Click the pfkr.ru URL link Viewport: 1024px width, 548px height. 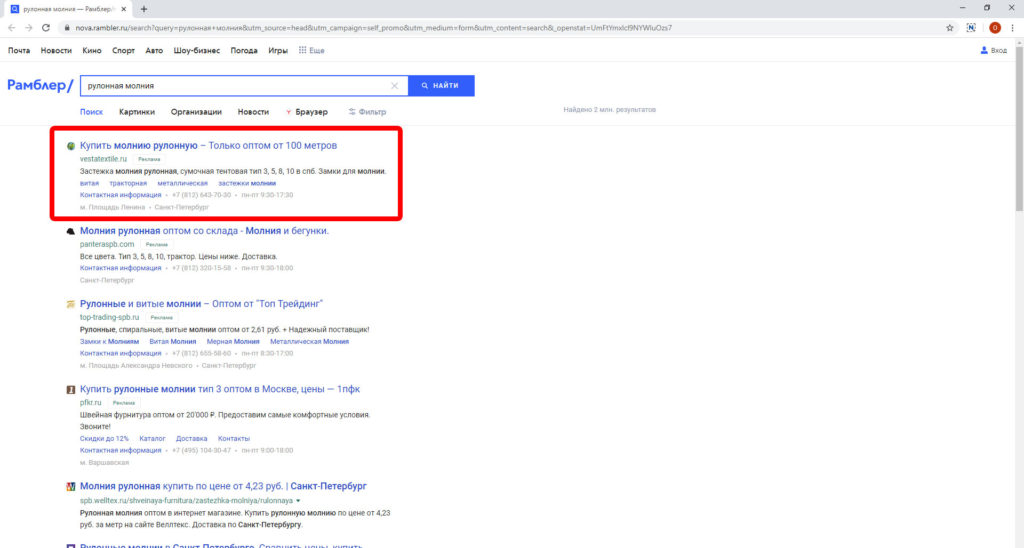click(x=91, y=403)
